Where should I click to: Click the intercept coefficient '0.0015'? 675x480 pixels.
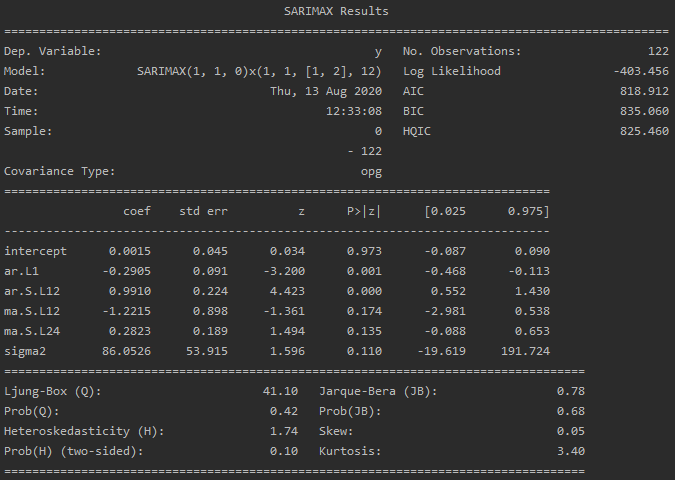[x=130, y=251]
